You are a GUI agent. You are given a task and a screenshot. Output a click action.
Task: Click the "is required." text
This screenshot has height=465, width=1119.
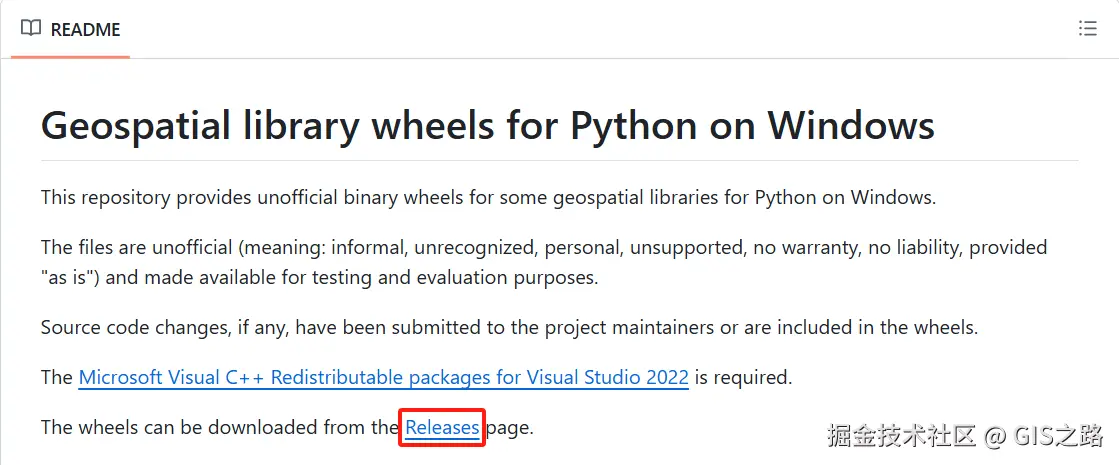tap(743, 378)
